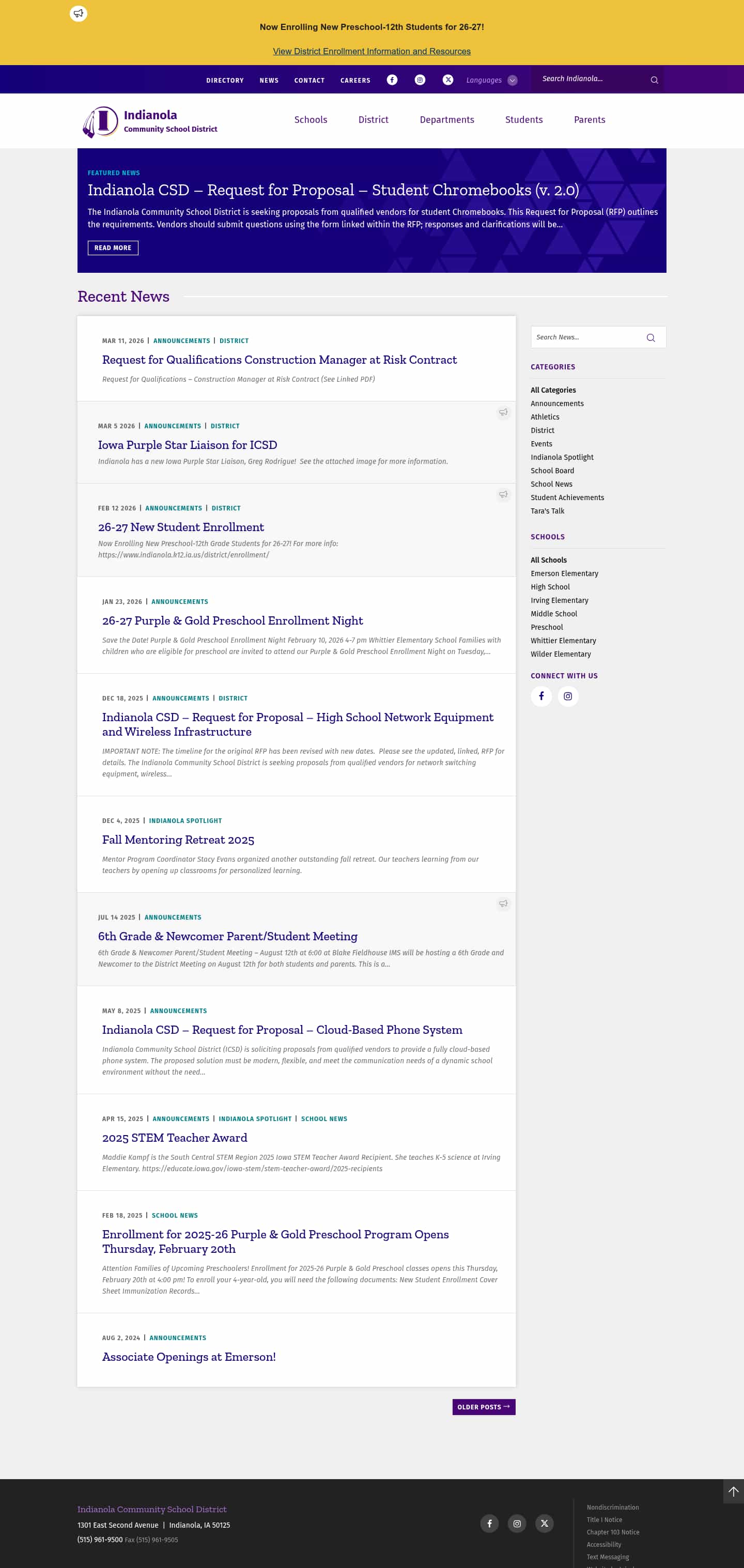The height and width of the screenshot is (1568, 744).
Task: Open Iowa Purple Star Liaison for ICSD article
Action: click(188, 445)
